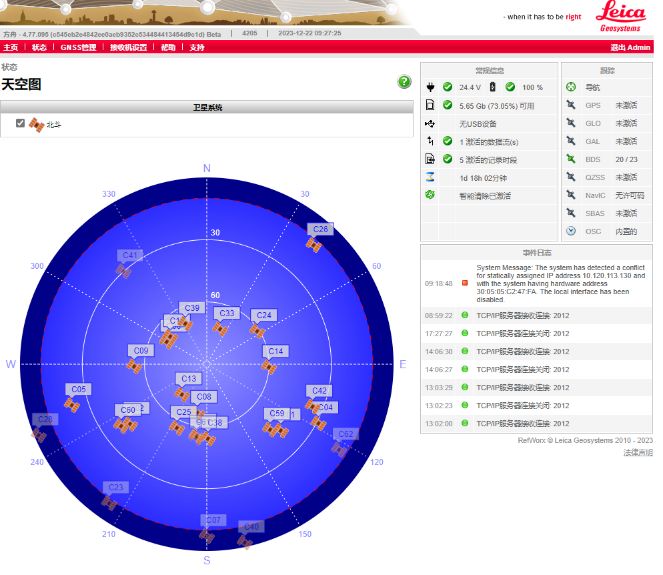The image size is (663, 575).
Task: Click the data stream arrows icon
Action: tap(430, 141)
